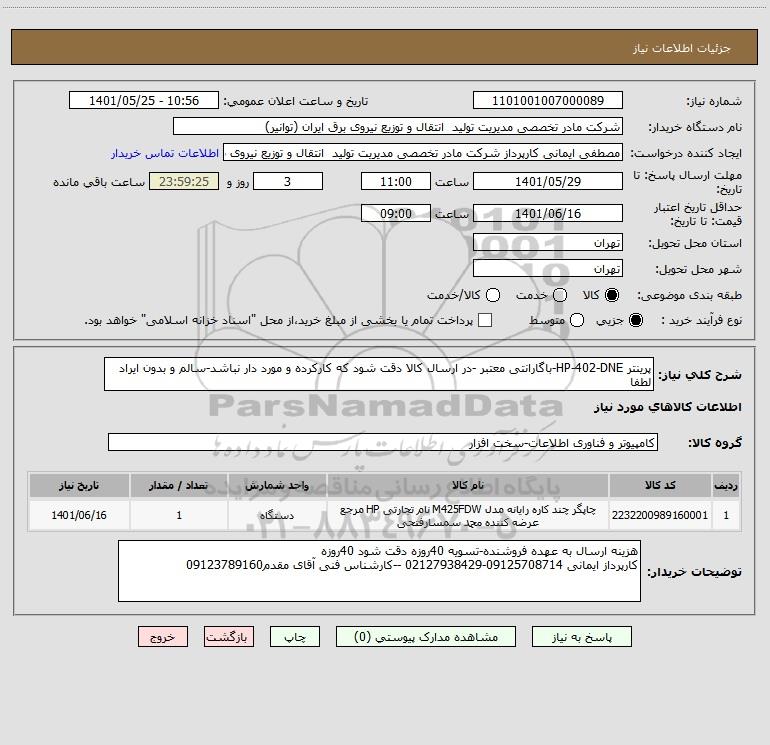Click نام دستگاه خریدار field
The height and width of the screenshot is (745, 770).
coord(398,127)
